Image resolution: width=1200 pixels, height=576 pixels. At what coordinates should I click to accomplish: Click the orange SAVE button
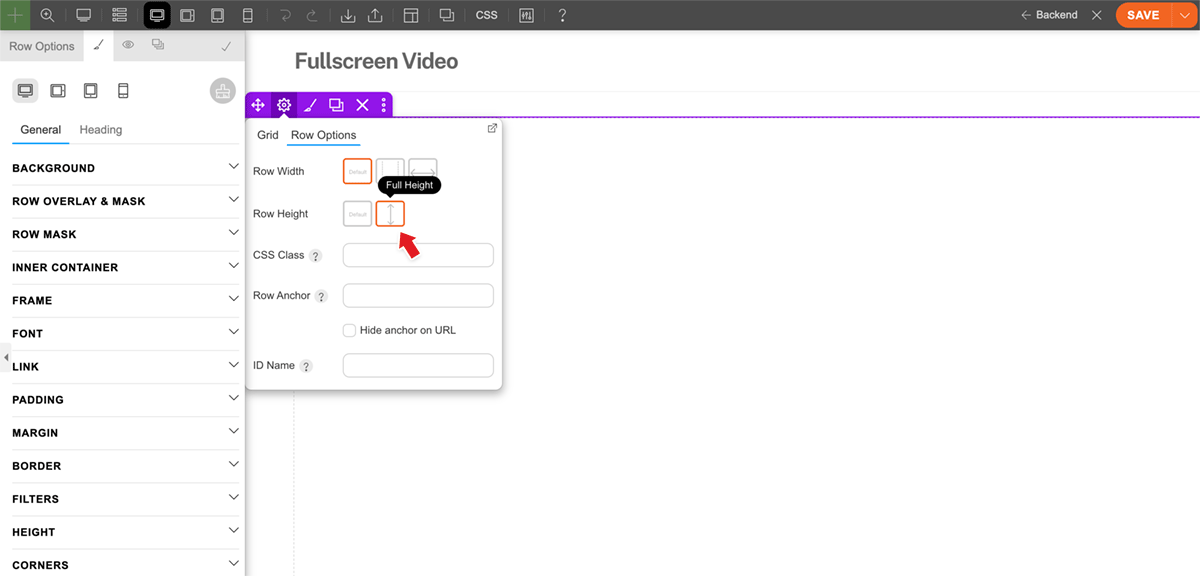1142,15
